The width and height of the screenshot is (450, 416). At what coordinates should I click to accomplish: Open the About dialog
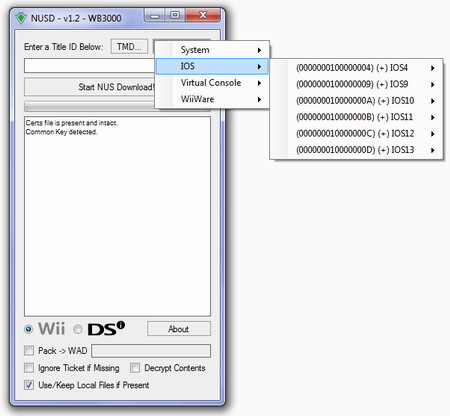[179, 329]
